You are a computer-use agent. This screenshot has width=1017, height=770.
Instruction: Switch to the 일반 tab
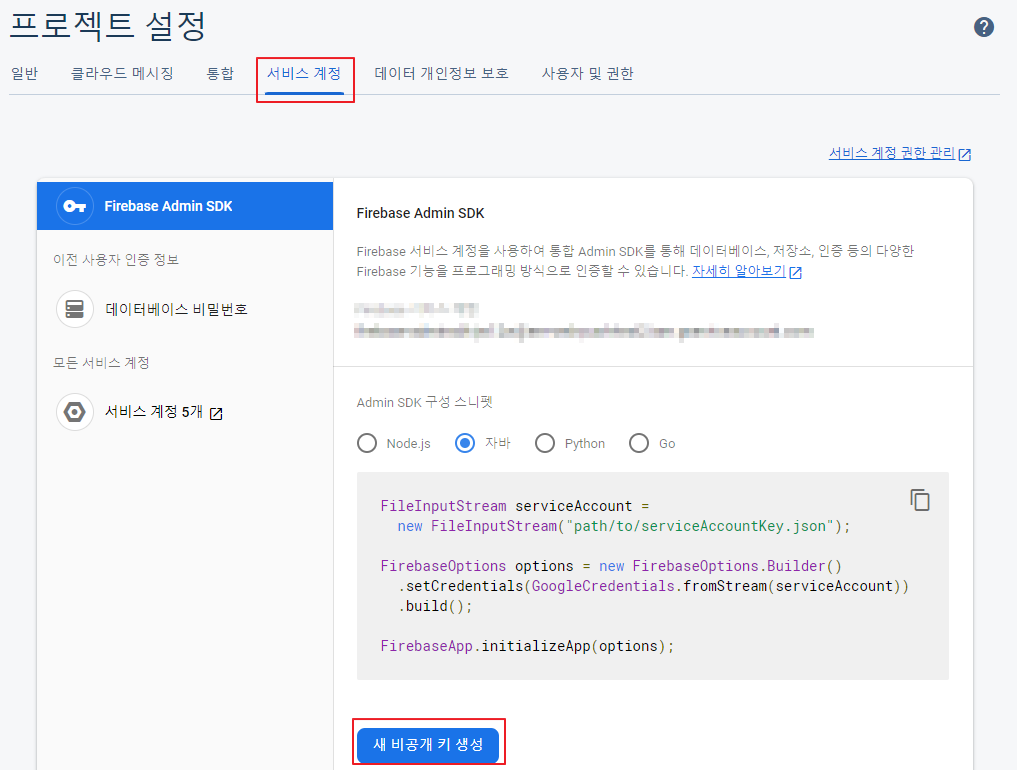24,73
